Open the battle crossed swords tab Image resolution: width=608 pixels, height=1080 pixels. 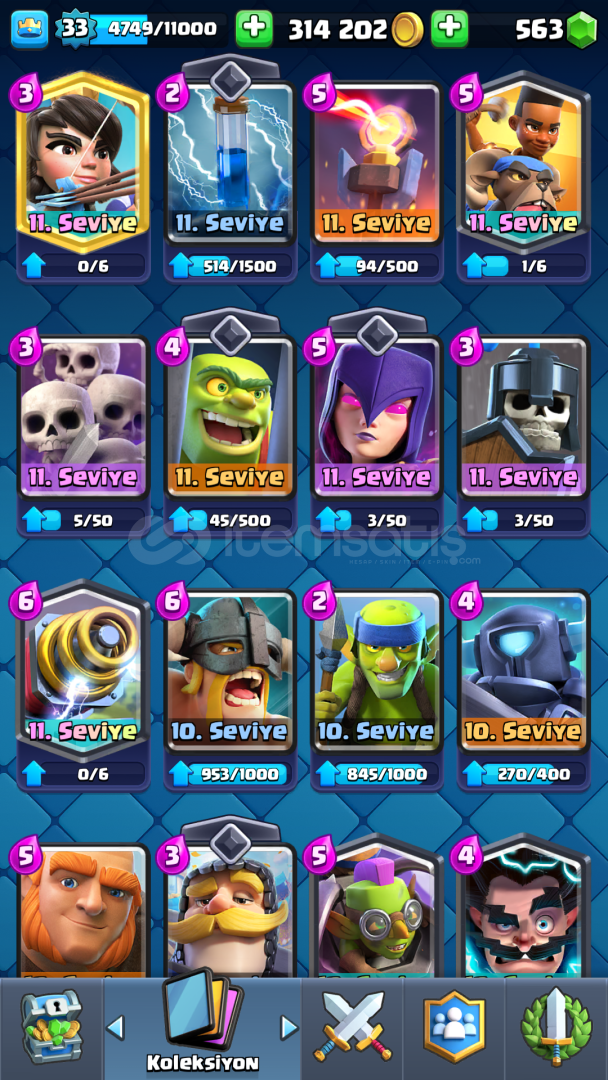click(351, 1026)
